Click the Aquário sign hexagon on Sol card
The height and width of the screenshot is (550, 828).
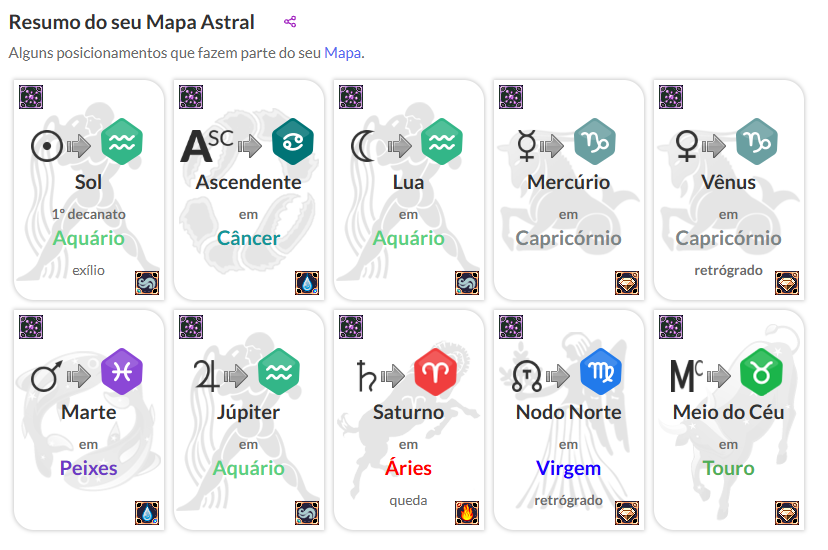tap(121, 142)
